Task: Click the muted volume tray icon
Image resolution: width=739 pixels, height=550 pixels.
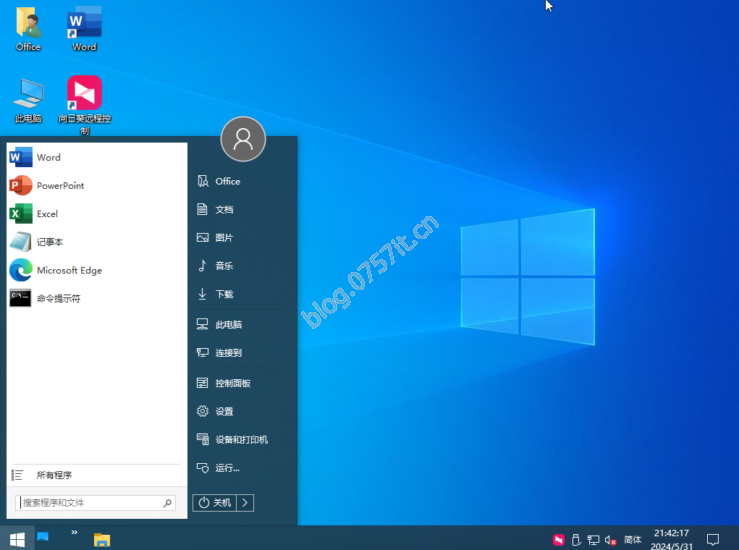Action: [x=610, y=540]
